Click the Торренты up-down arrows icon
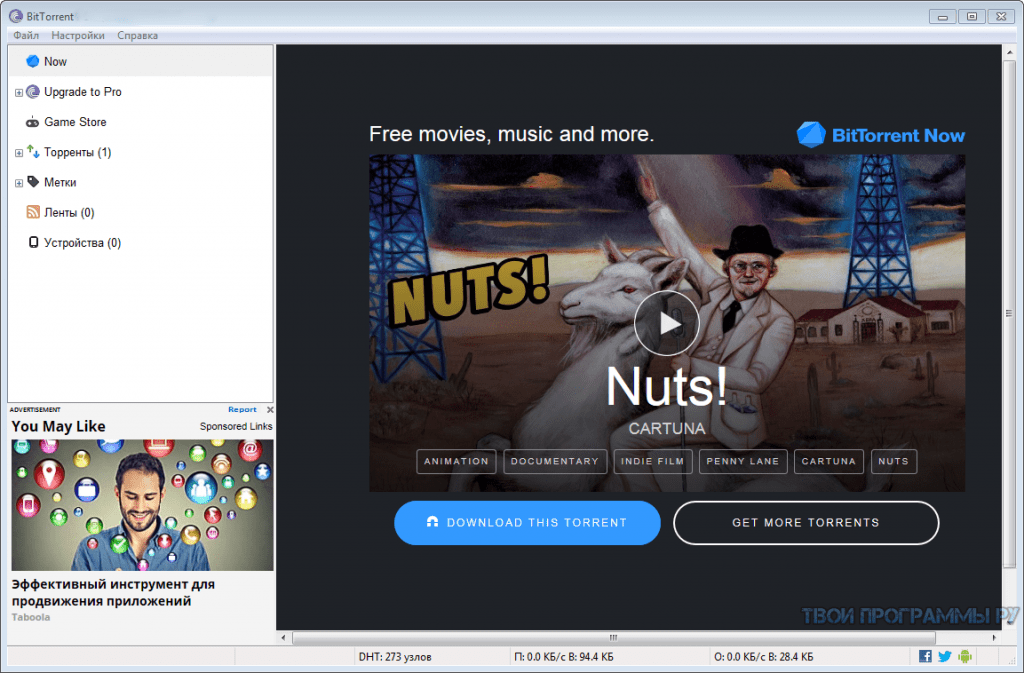Screen dimensions: 1024x673 pos(33,151)
